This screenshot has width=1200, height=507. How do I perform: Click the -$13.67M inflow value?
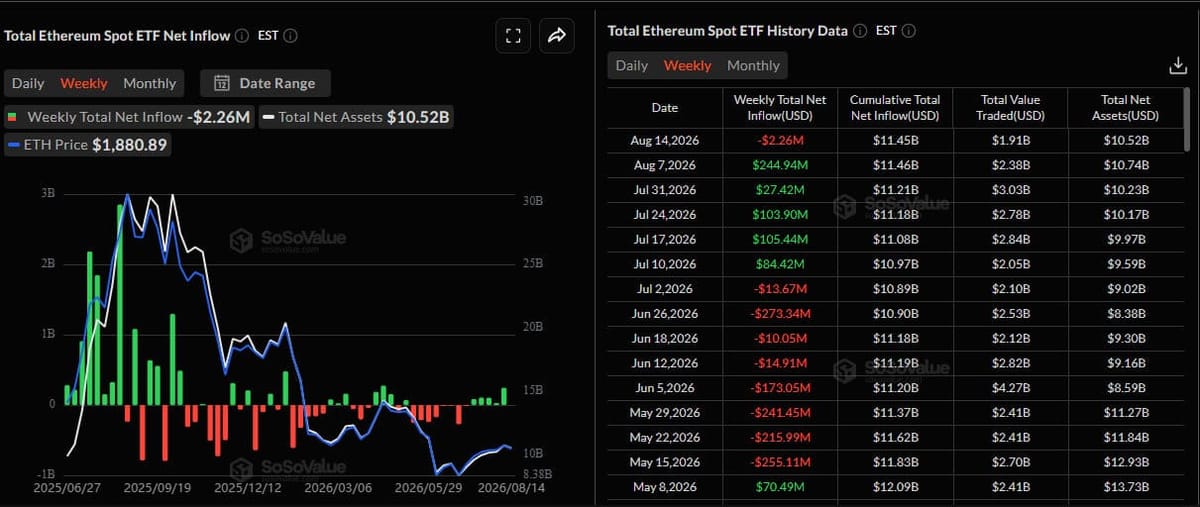780,289
